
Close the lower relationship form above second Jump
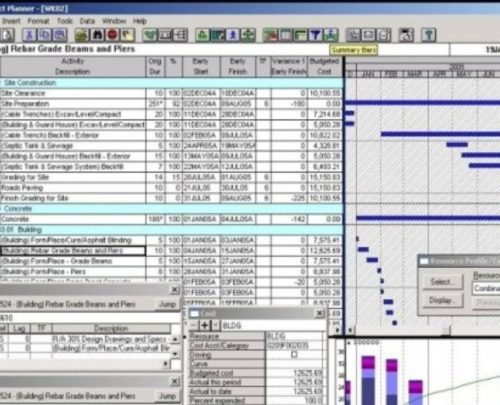pyautogui.click(x=174, y=381)
